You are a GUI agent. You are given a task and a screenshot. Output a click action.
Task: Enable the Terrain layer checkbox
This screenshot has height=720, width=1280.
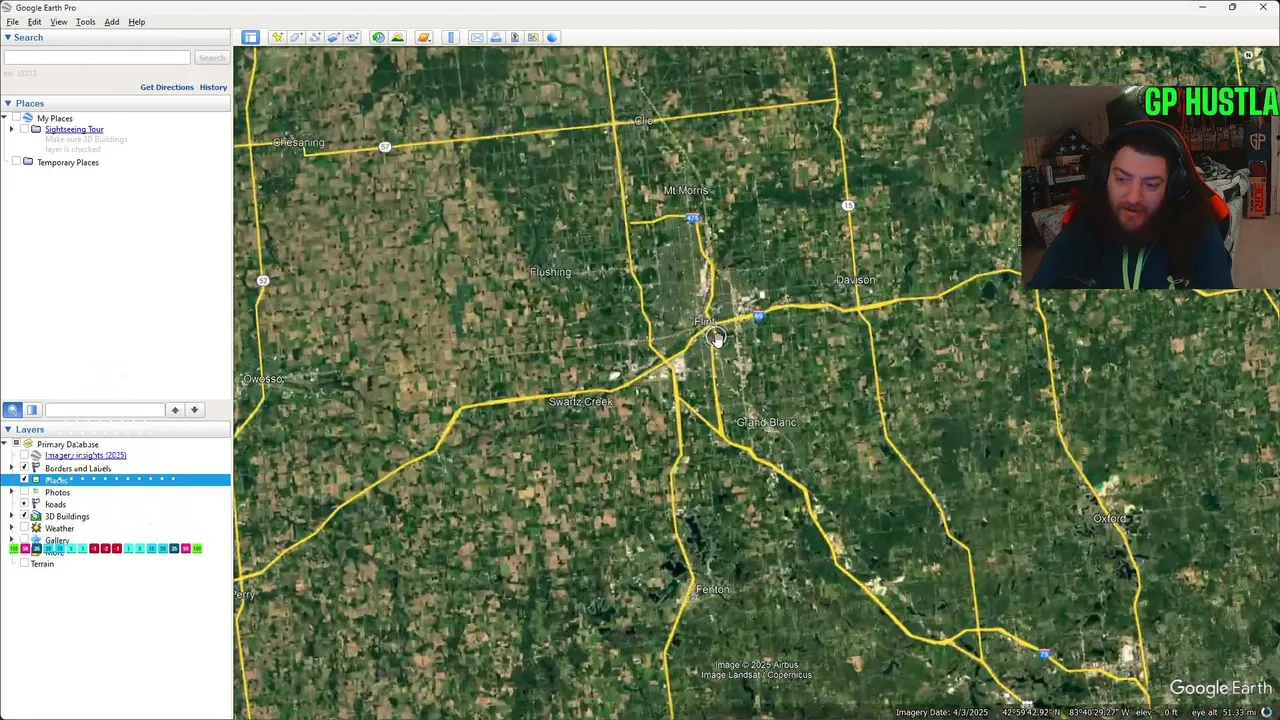tap(24, 563)
